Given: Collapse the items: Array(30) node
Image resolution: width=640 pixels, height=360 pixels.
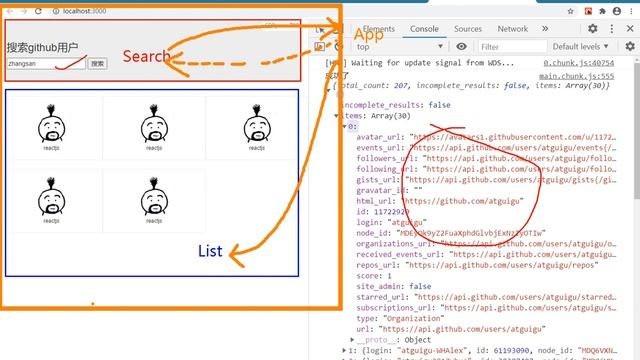Looking at the screenshot, I should (336, 116).
